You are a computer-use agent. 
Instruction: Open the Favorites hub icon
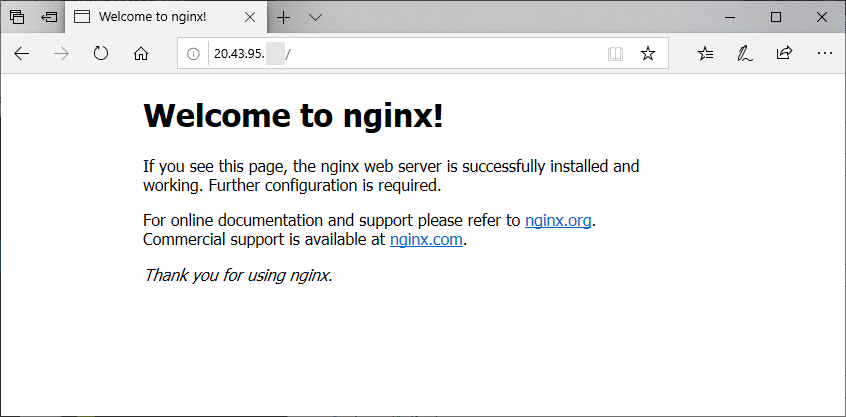coord(705,53)
